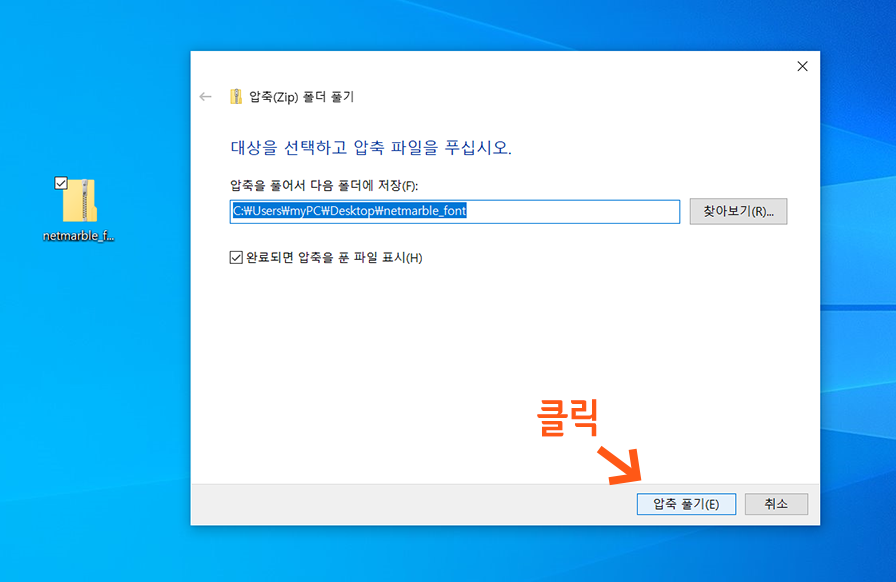Go back with the left arrow

point(206,97)
